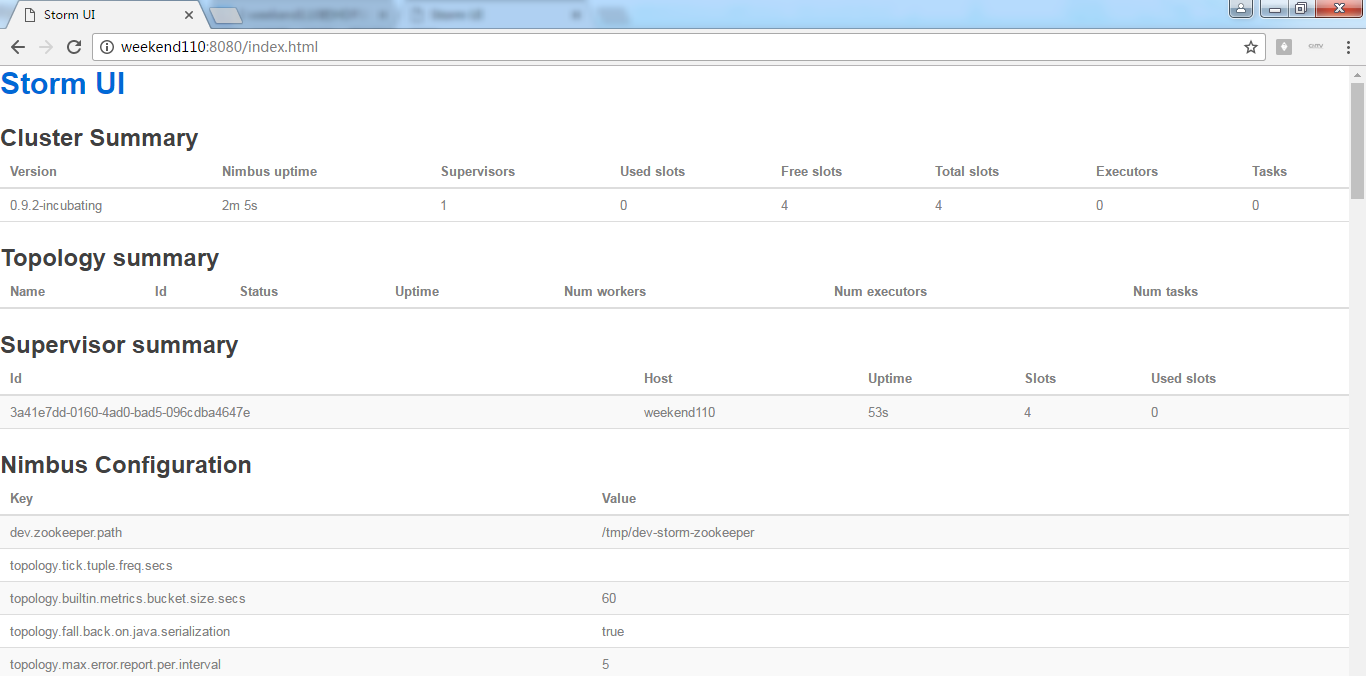Image resolution: width=1366 pixels, height=676 pixels.
Task: Select the active Storm UI browser tab
Action: click(x=105, y=15)
